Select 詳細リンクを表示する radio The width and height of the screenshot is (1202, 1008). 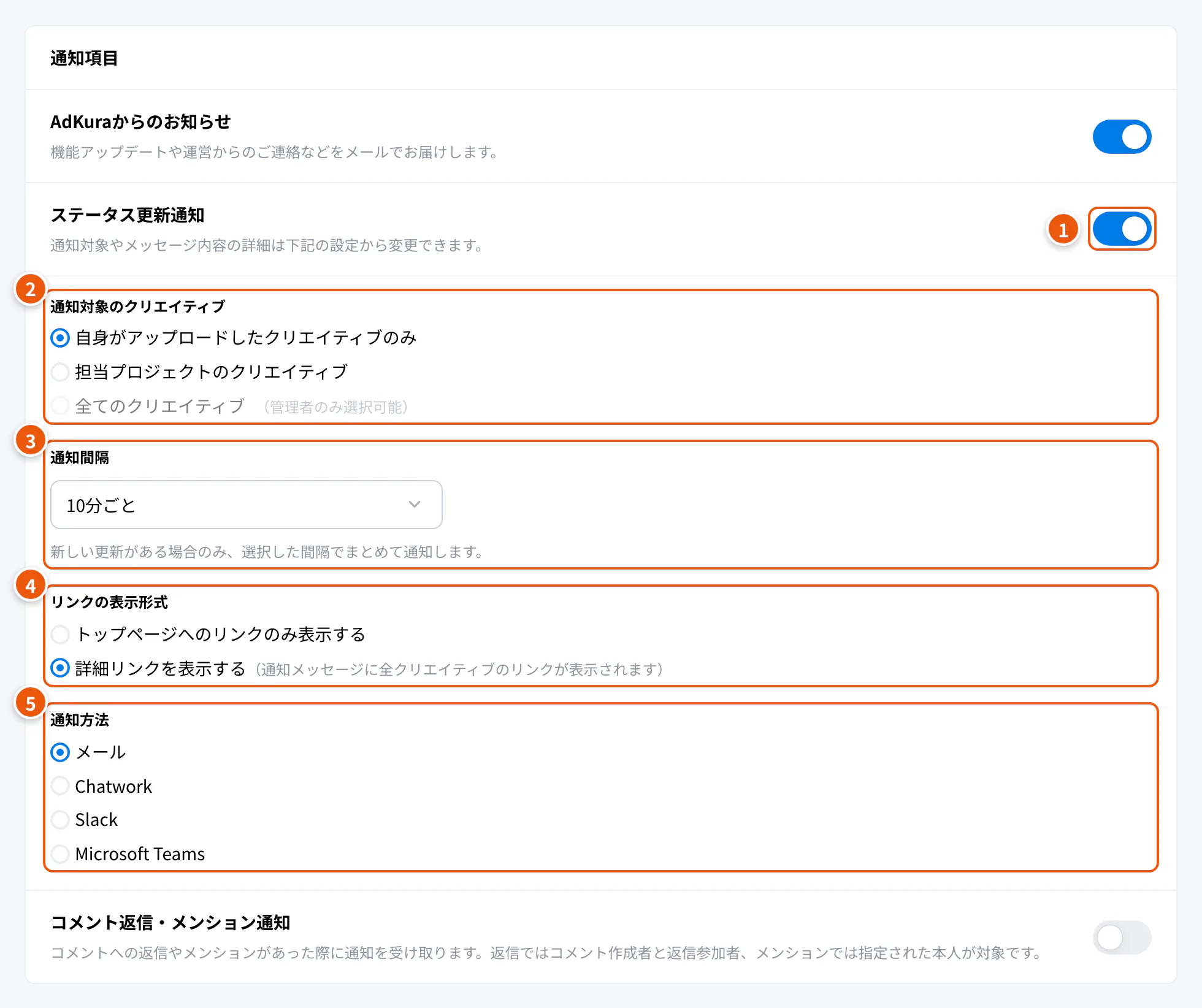coord(60,668)
